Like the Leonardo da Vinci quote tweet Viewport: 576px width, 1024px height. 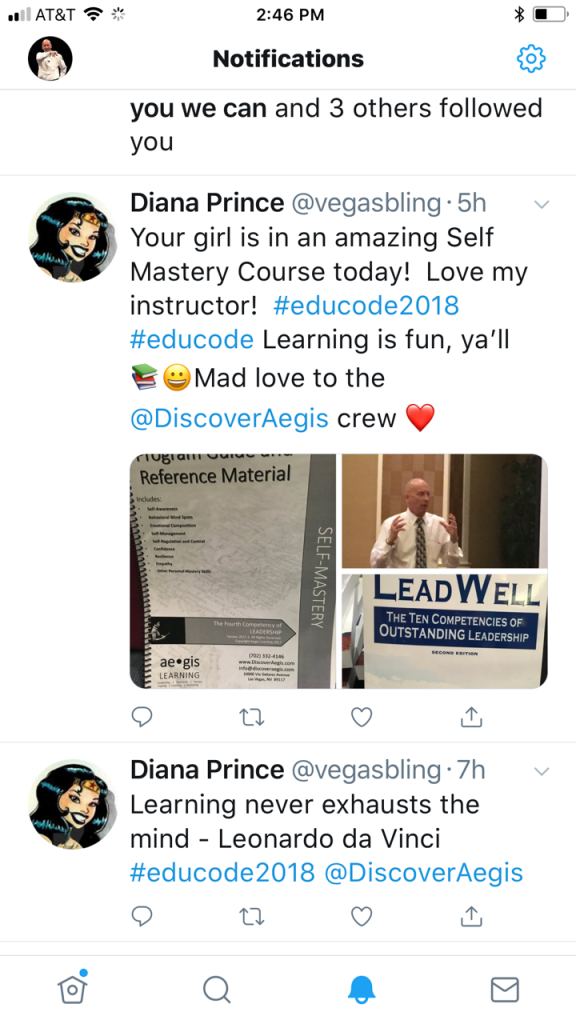[x=361, y=916]
